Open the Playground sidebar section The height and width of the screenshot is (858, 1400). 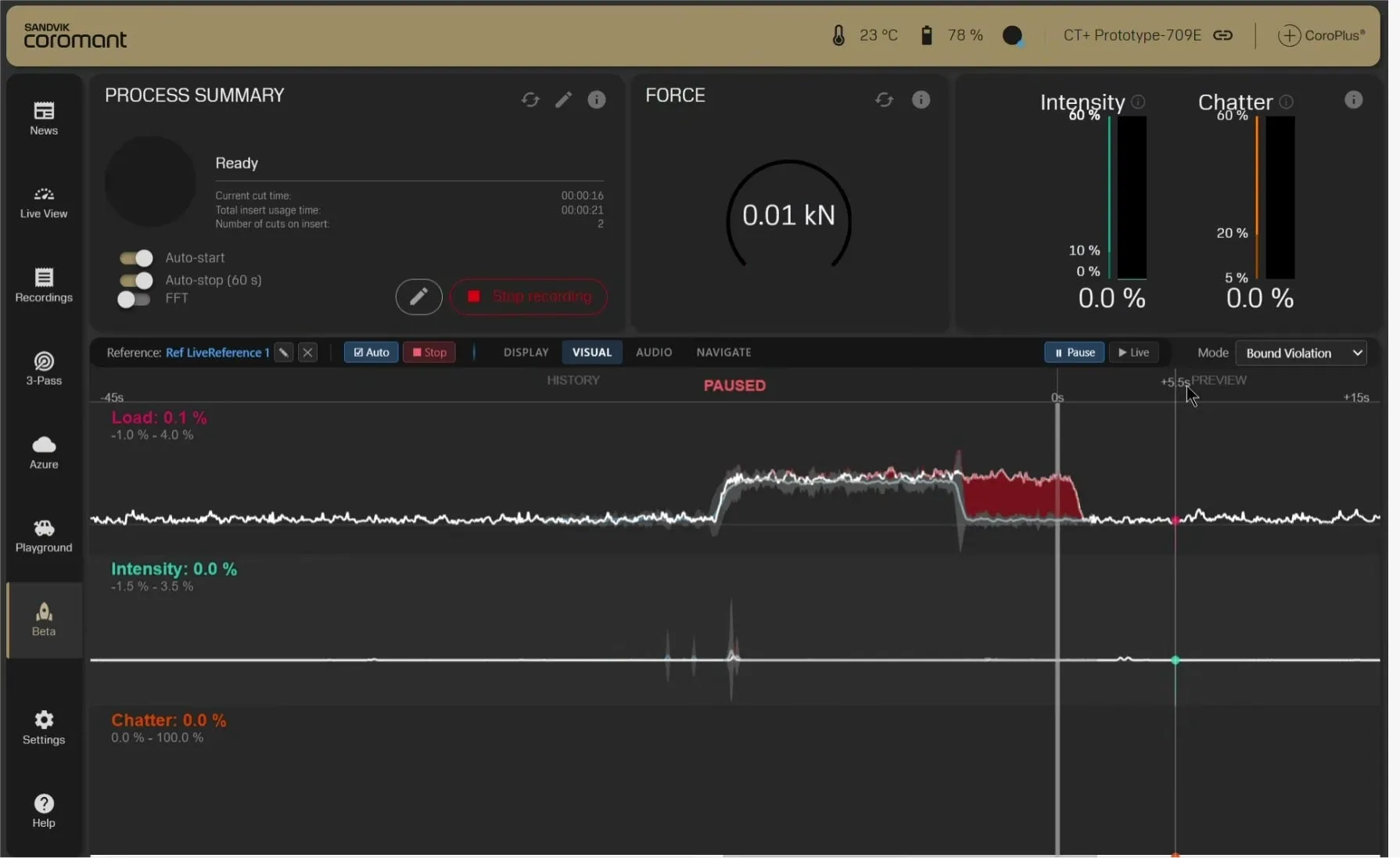[44, 536]
